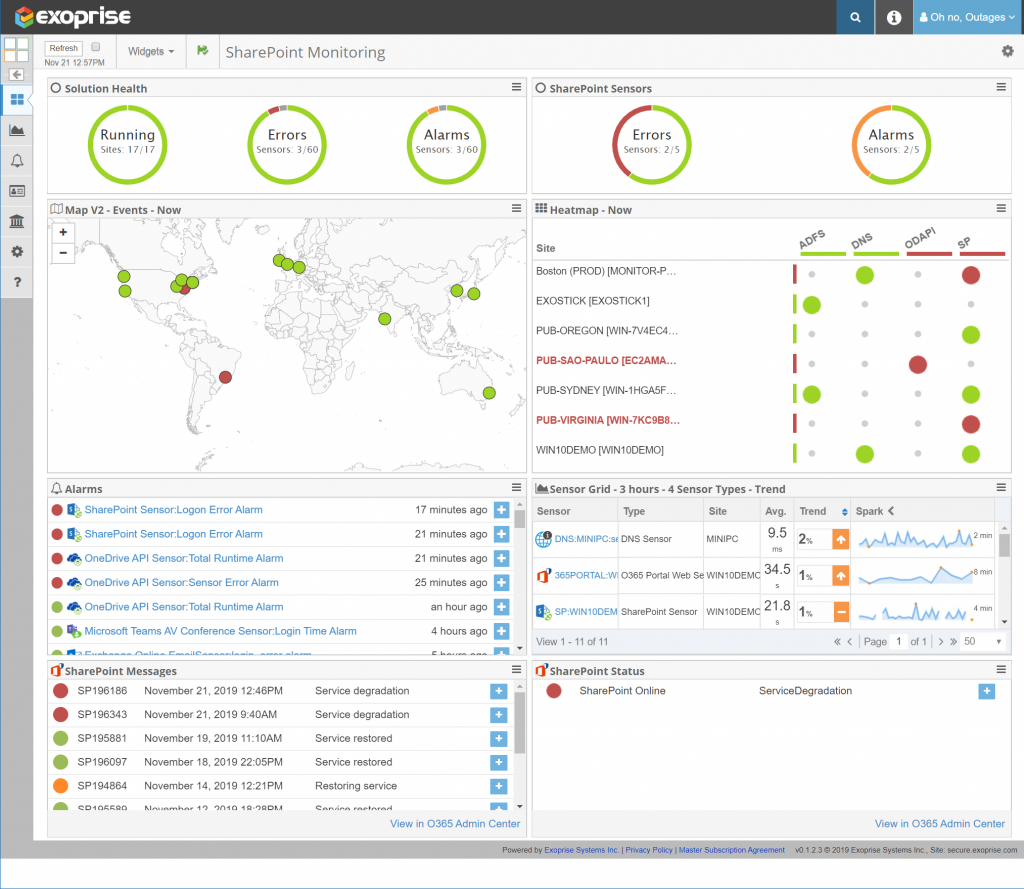The image size is (1024, 889).
Task: Expand message SP195881 details
Action: pyautogui.click(x=498, y=739)
